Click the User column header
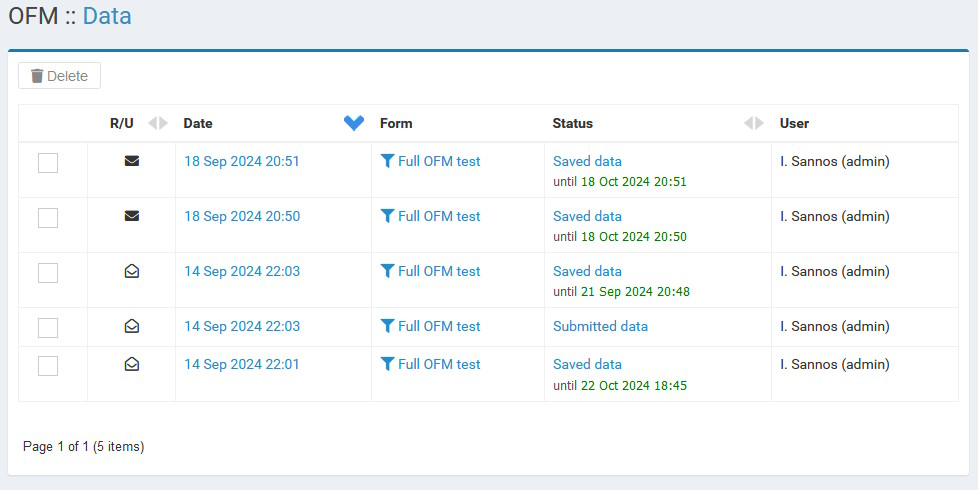 [x=794, y=123]
